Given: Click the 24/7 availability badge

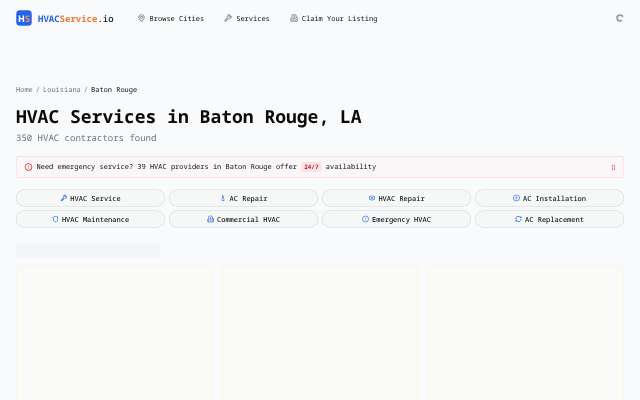Looking at the screenshot, I should (x=311, y=167).
